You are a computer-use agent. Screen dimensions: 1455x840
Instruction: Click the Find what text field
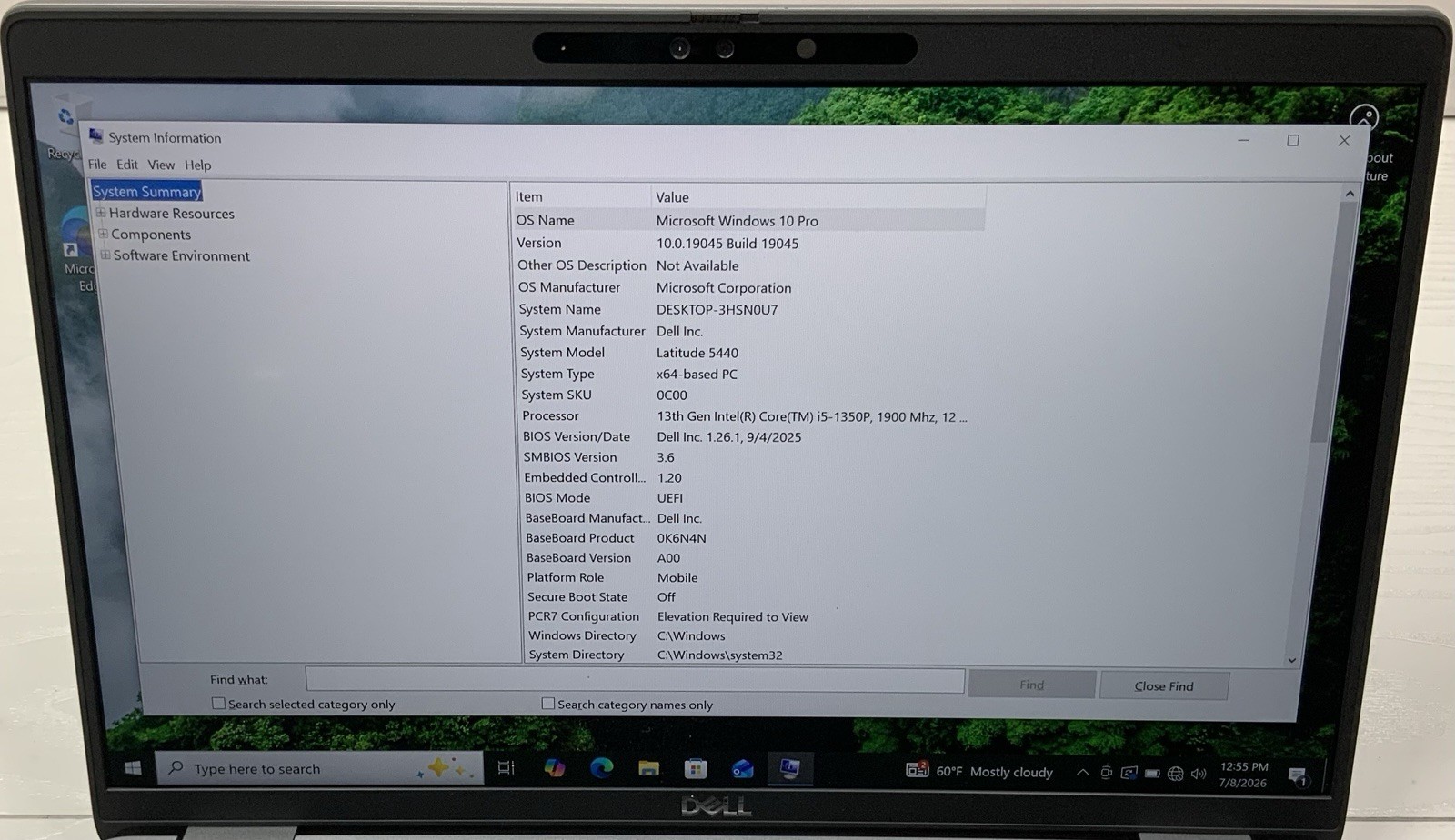click(x=635, y=679)
